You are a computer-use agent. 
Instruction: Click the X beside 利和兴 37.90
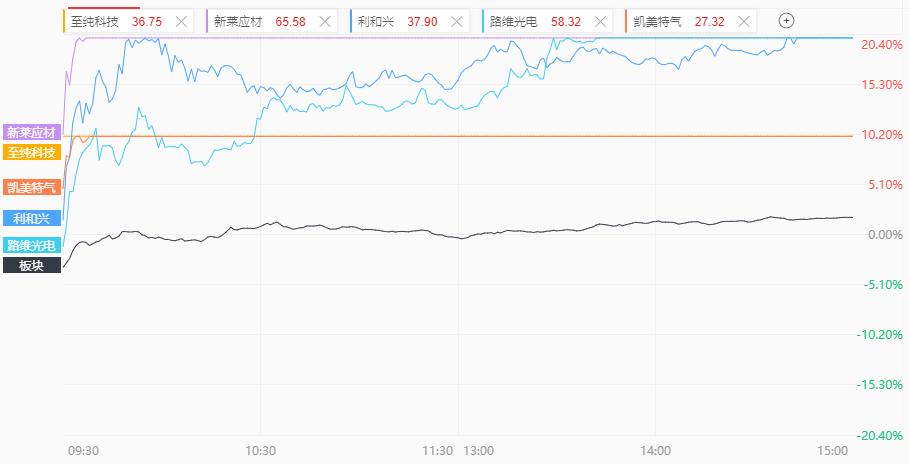click(x=456, y=21)
